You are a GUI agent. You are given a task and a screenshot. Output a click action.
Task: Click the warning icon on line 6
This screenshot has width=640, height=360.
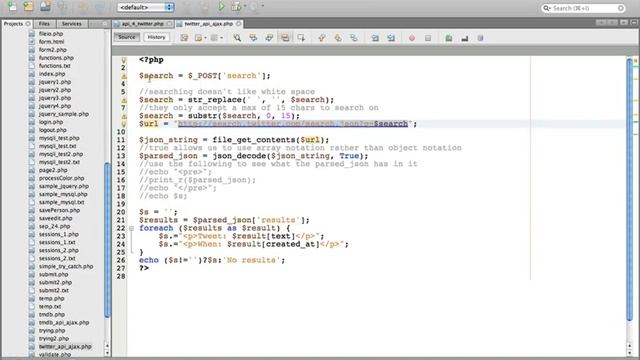click(x=124, y=100)
